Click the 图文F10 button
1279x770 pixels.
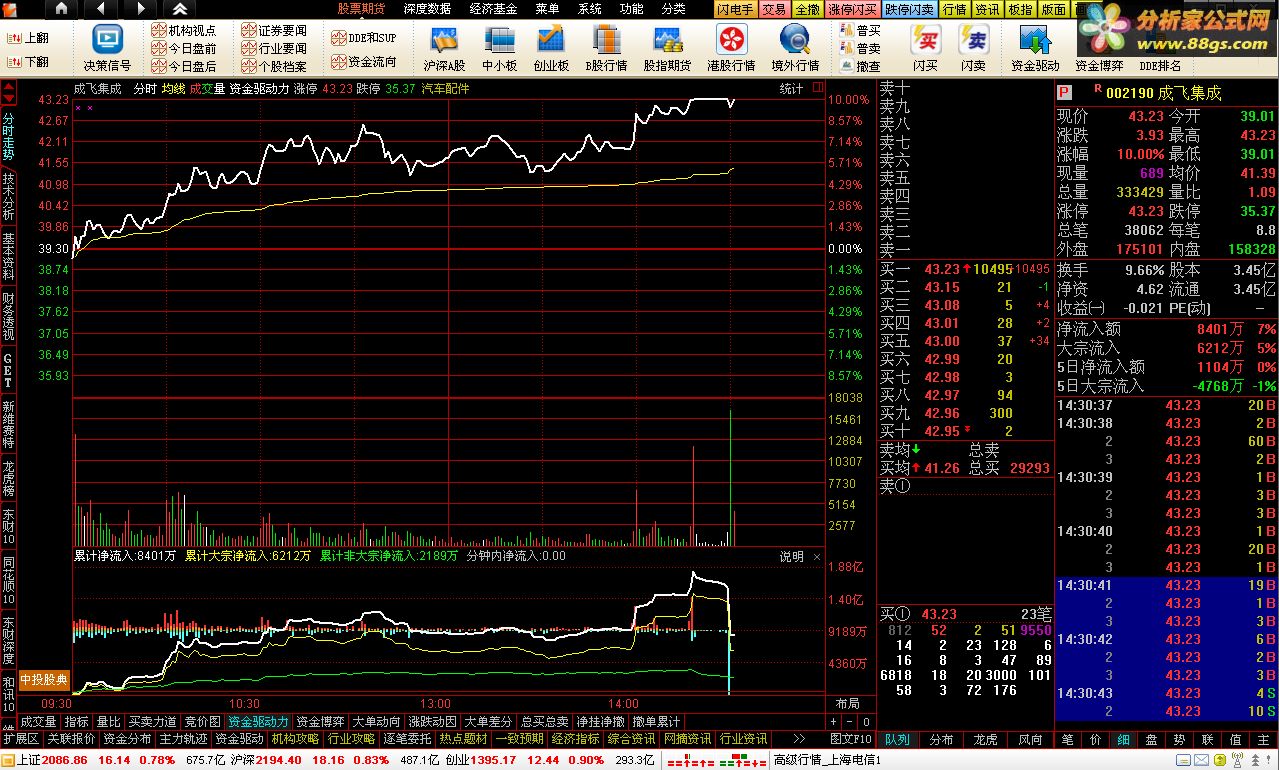tap(851, 739)
